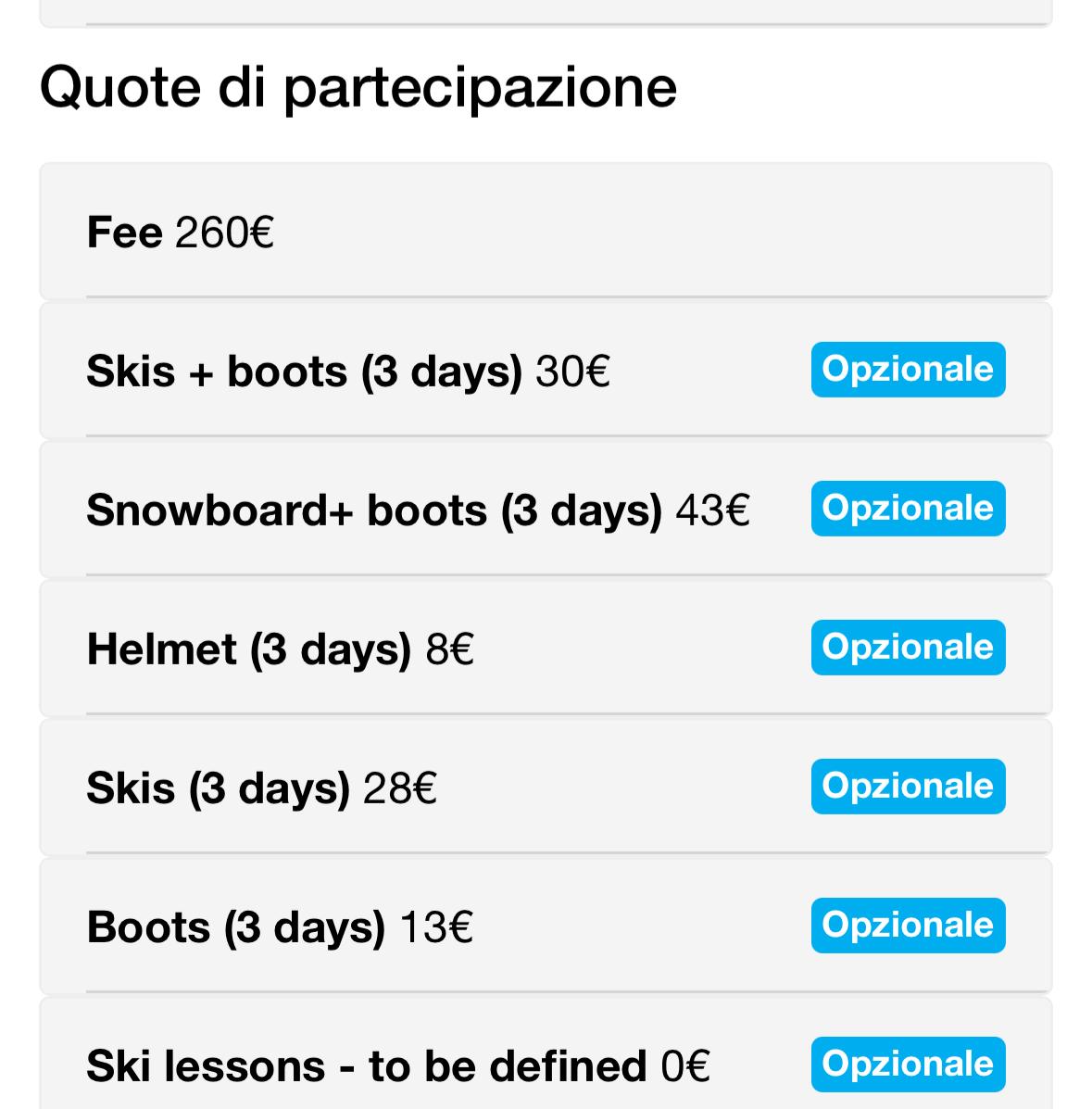The height and width of the screenshot is (1109, 1092).
Task: Select the Boots (3 days) label
Action: [x=235, y=926]
